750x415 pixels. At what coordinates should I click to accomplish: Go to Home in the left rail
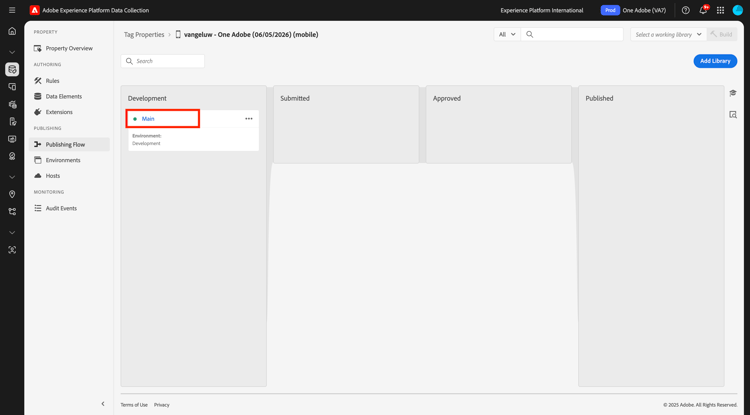point(12,31)
